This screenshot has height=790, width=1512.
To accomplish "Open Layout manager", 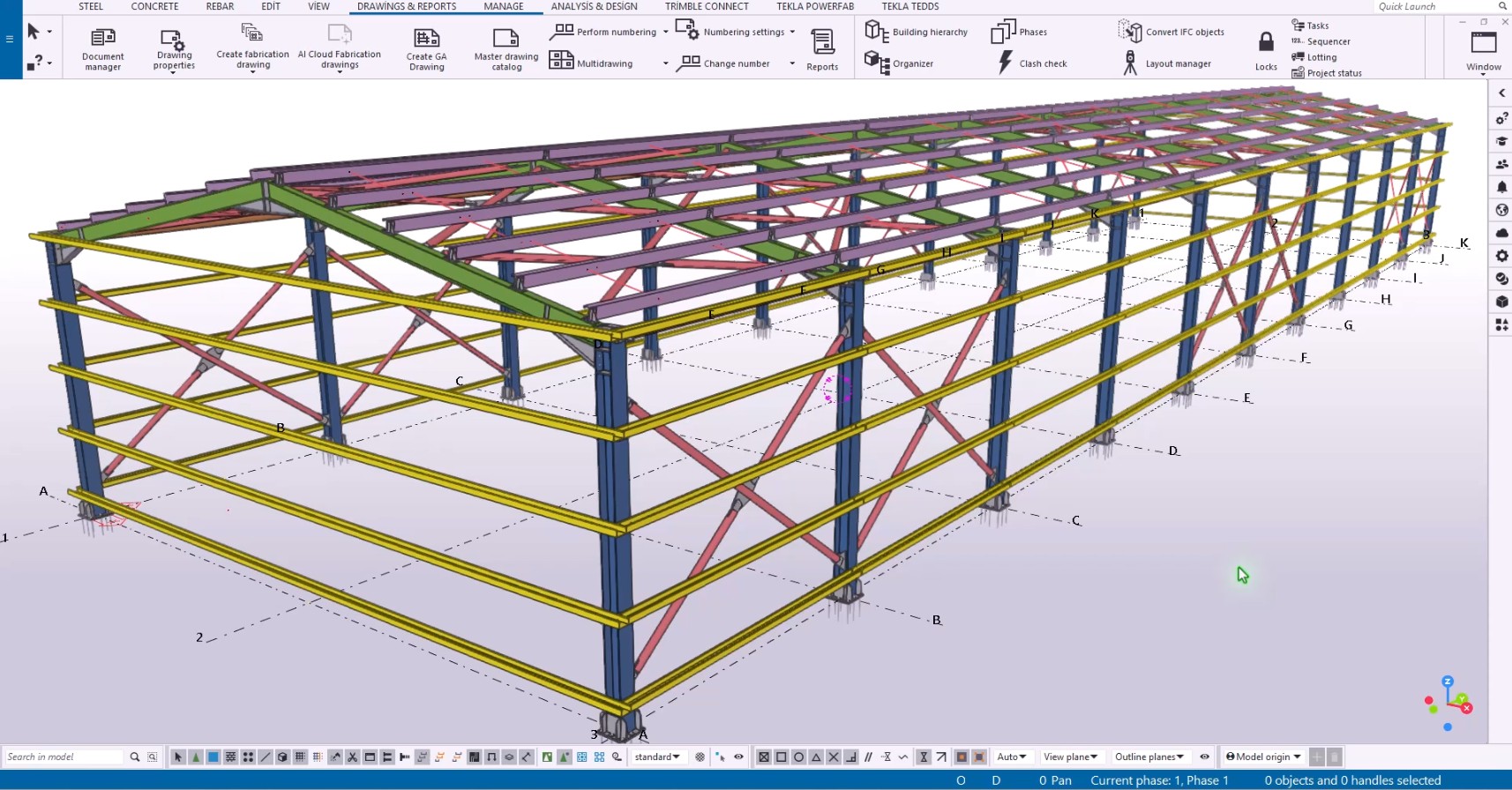I will coord(1166,63).
